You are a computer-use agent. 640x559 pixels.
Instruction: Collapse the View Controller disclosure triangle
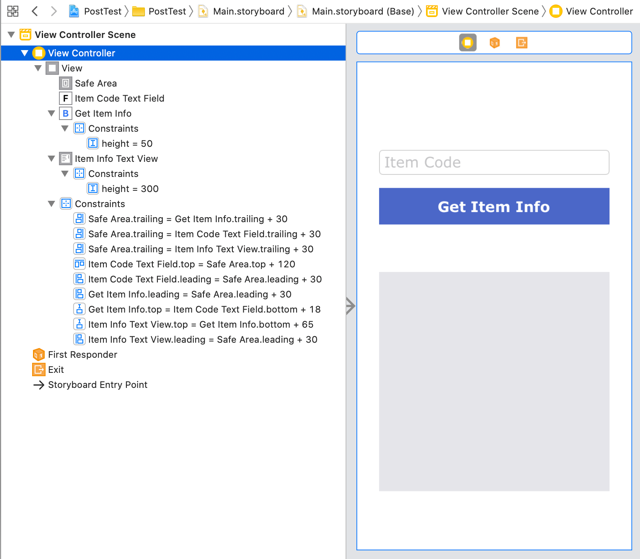click(24, 53)
